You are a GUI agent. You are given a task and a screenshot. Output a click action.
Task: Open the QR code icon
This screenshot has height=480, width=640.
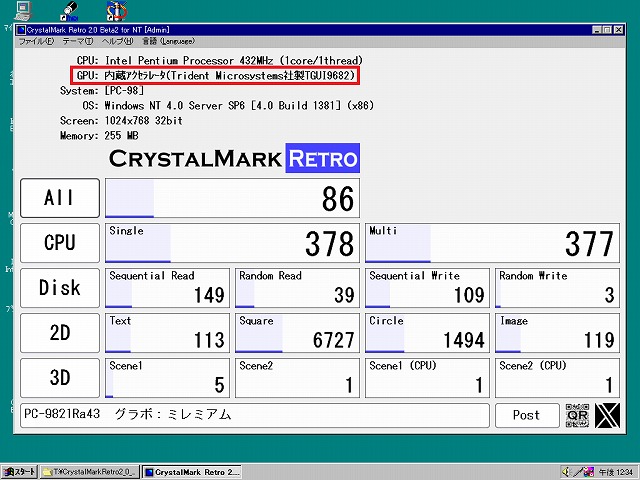tap(577, 415)
